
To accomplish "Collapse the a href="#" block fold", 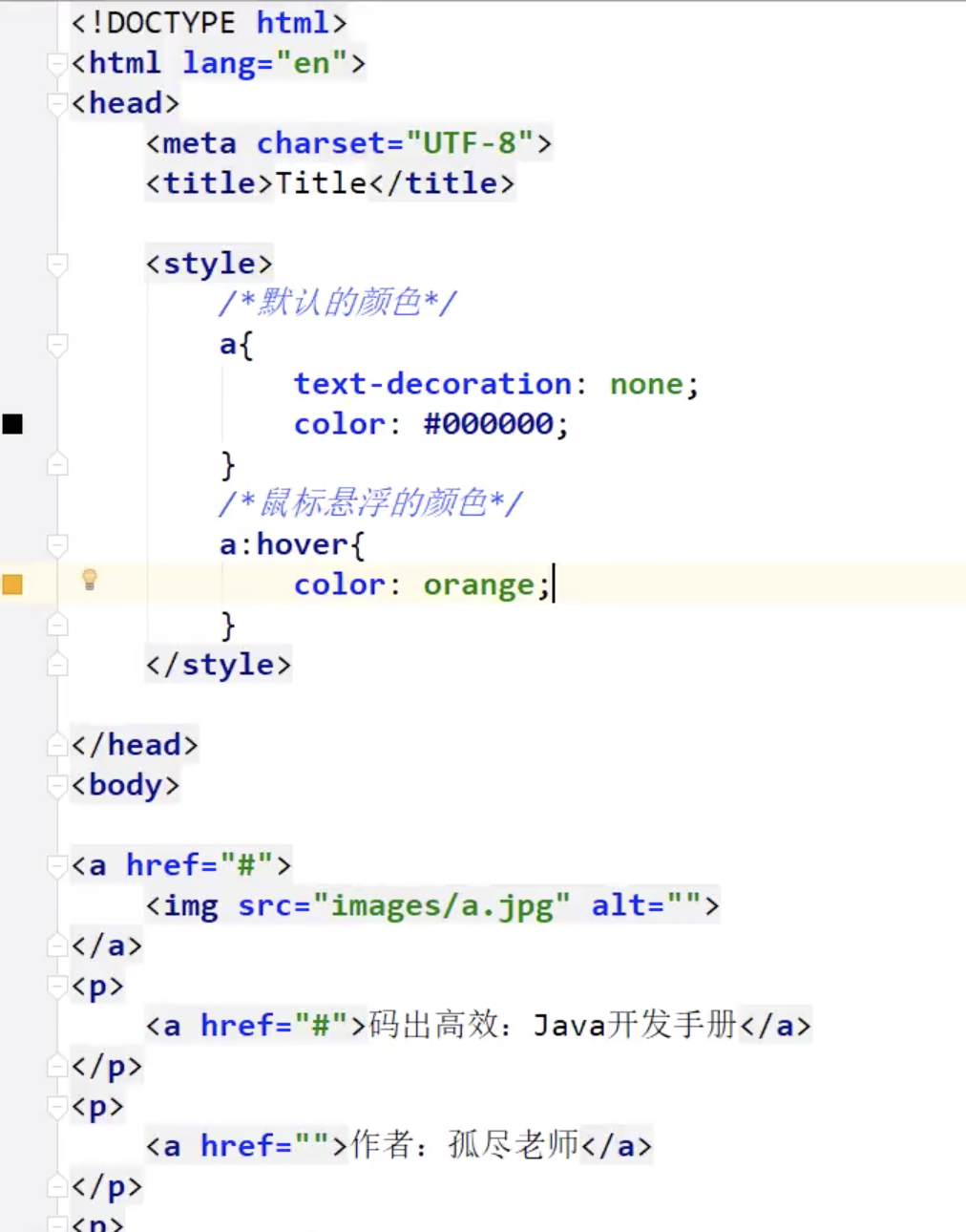I will coord(57,866).
